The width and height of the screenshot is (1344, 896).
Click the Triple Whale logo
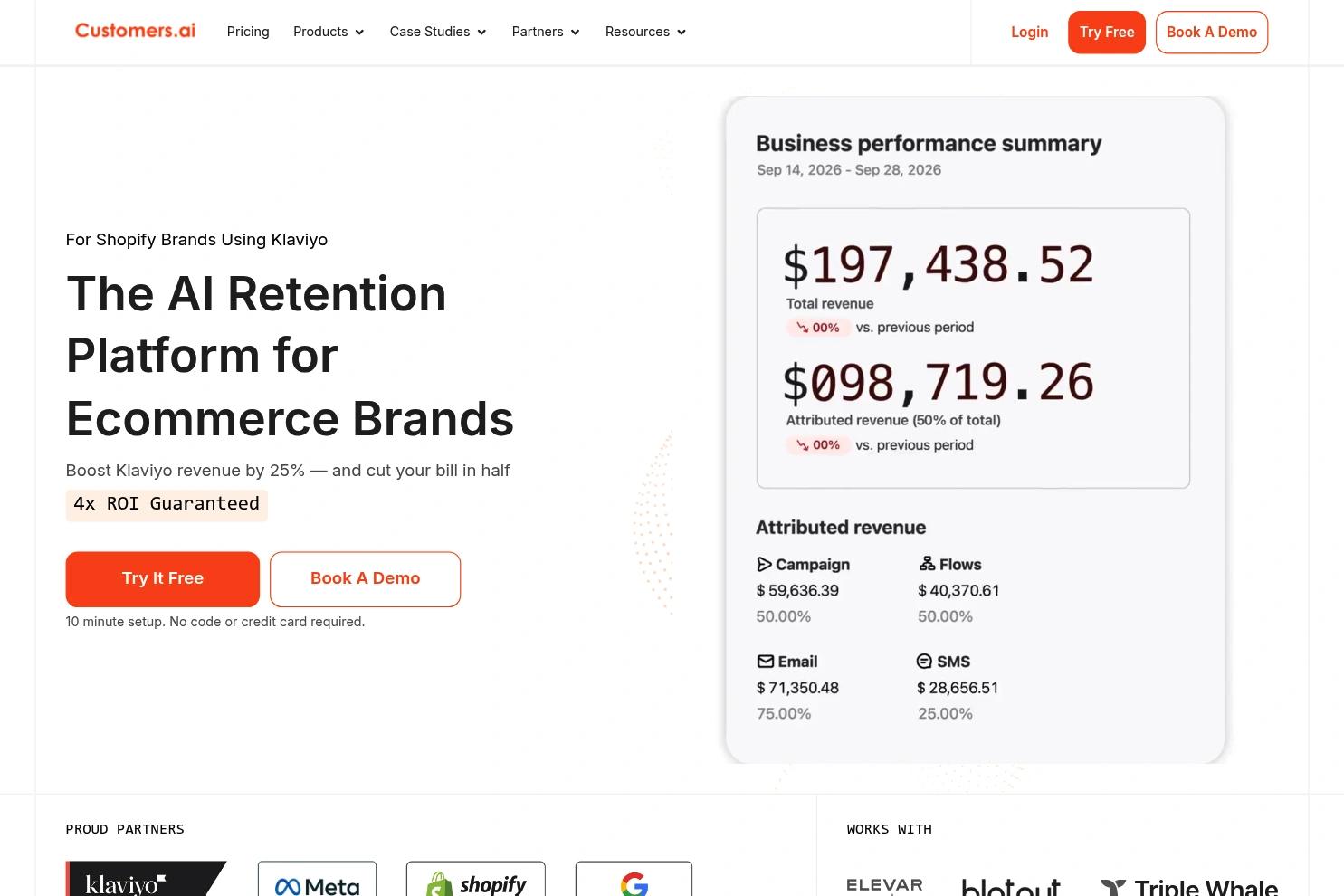point(1189,887)
